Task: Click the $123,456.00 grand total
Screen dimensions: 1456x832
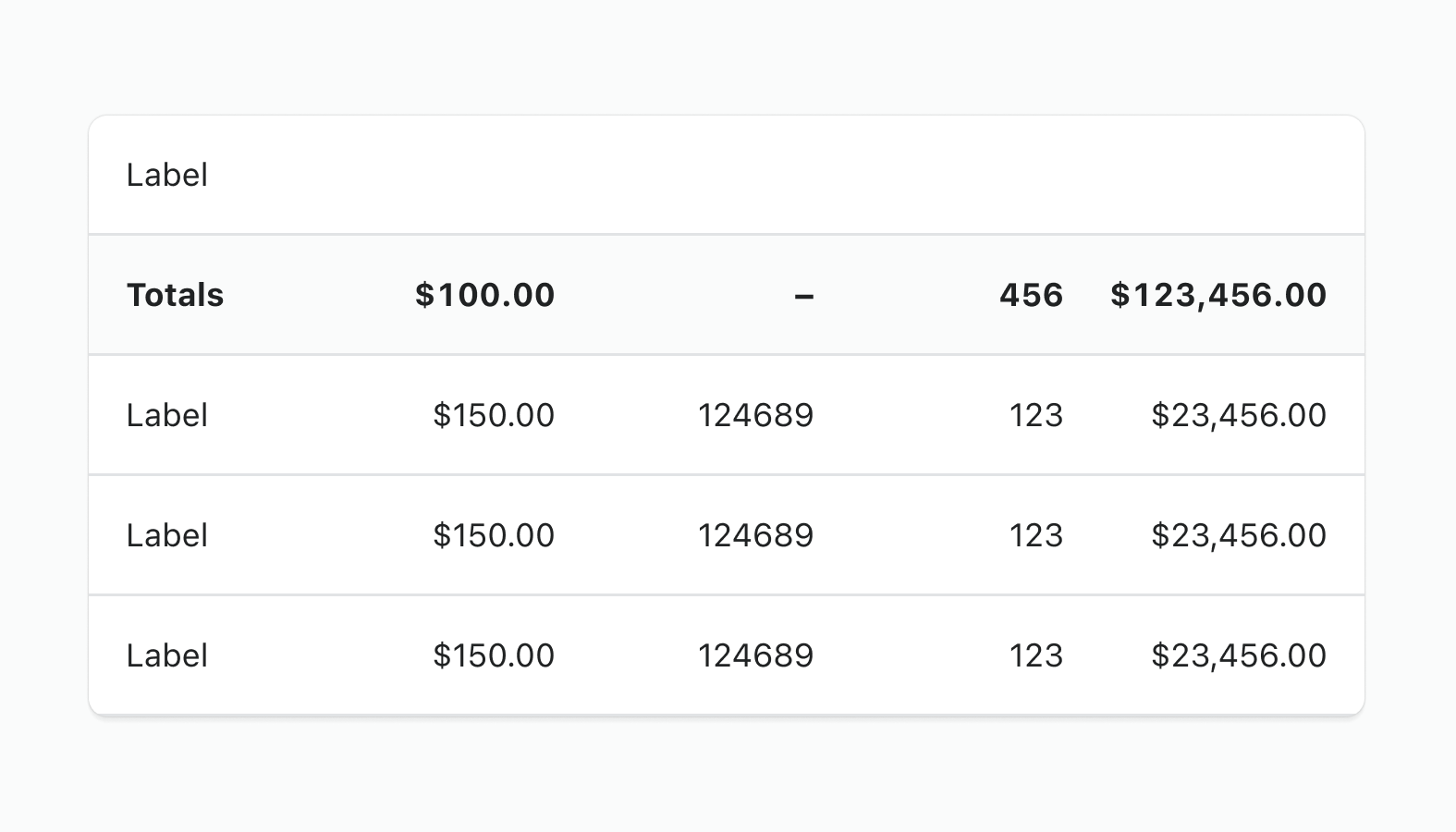Action: 1218,295
